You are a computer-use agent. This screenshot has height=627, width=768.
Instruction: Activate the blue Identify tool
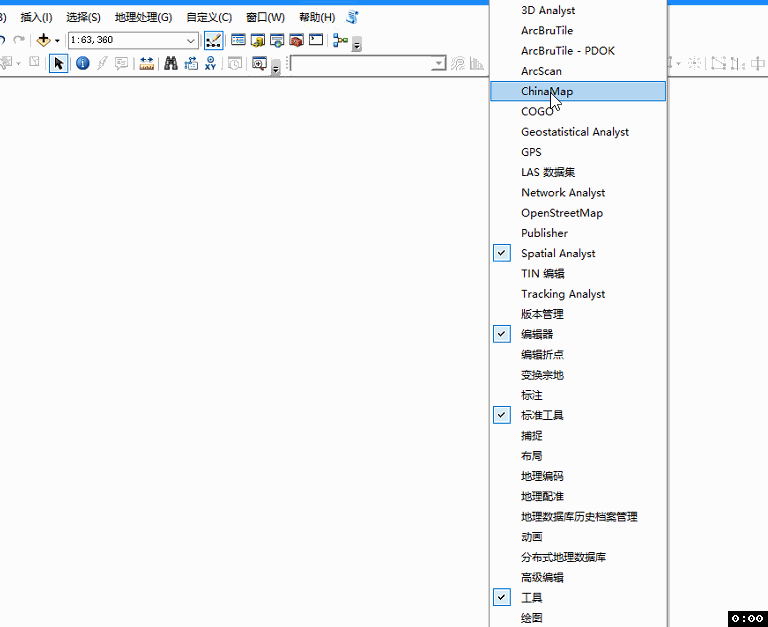[83, 63]
